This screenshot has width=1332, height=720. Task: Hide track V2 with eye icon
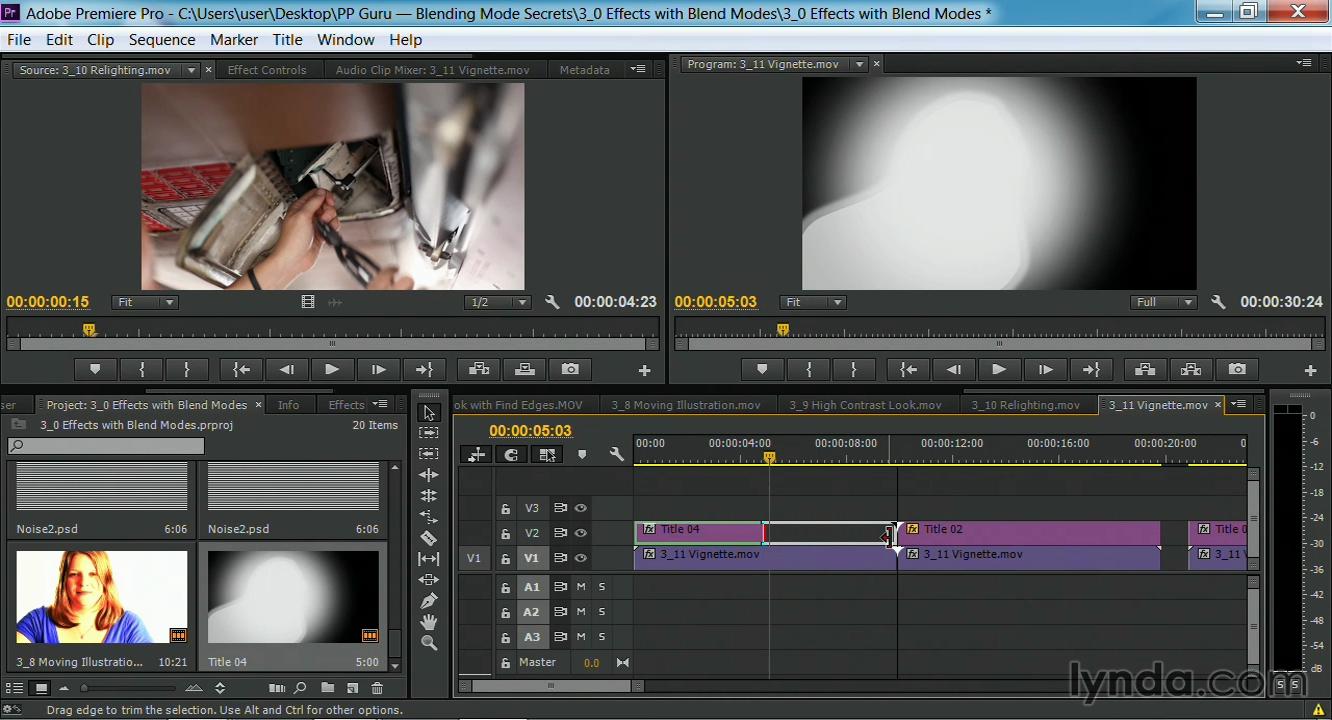(x=580, y=534)
